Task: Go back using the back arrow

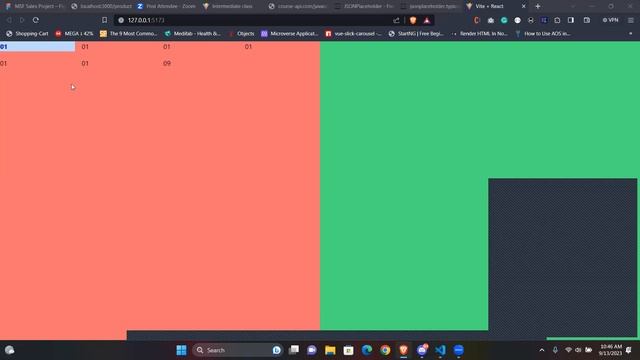Action: 9,20
